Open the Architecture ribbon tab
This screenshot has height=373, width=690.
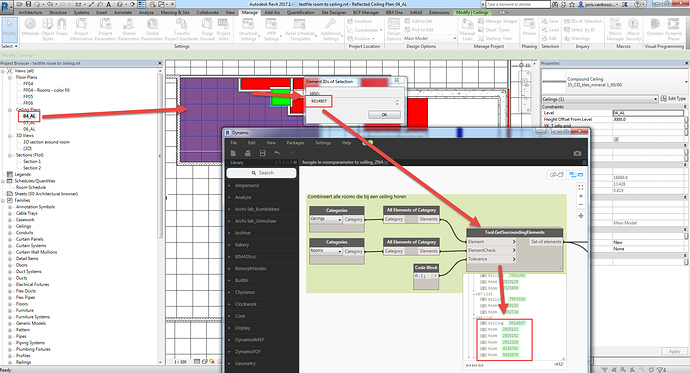click(x=30, y=12)
